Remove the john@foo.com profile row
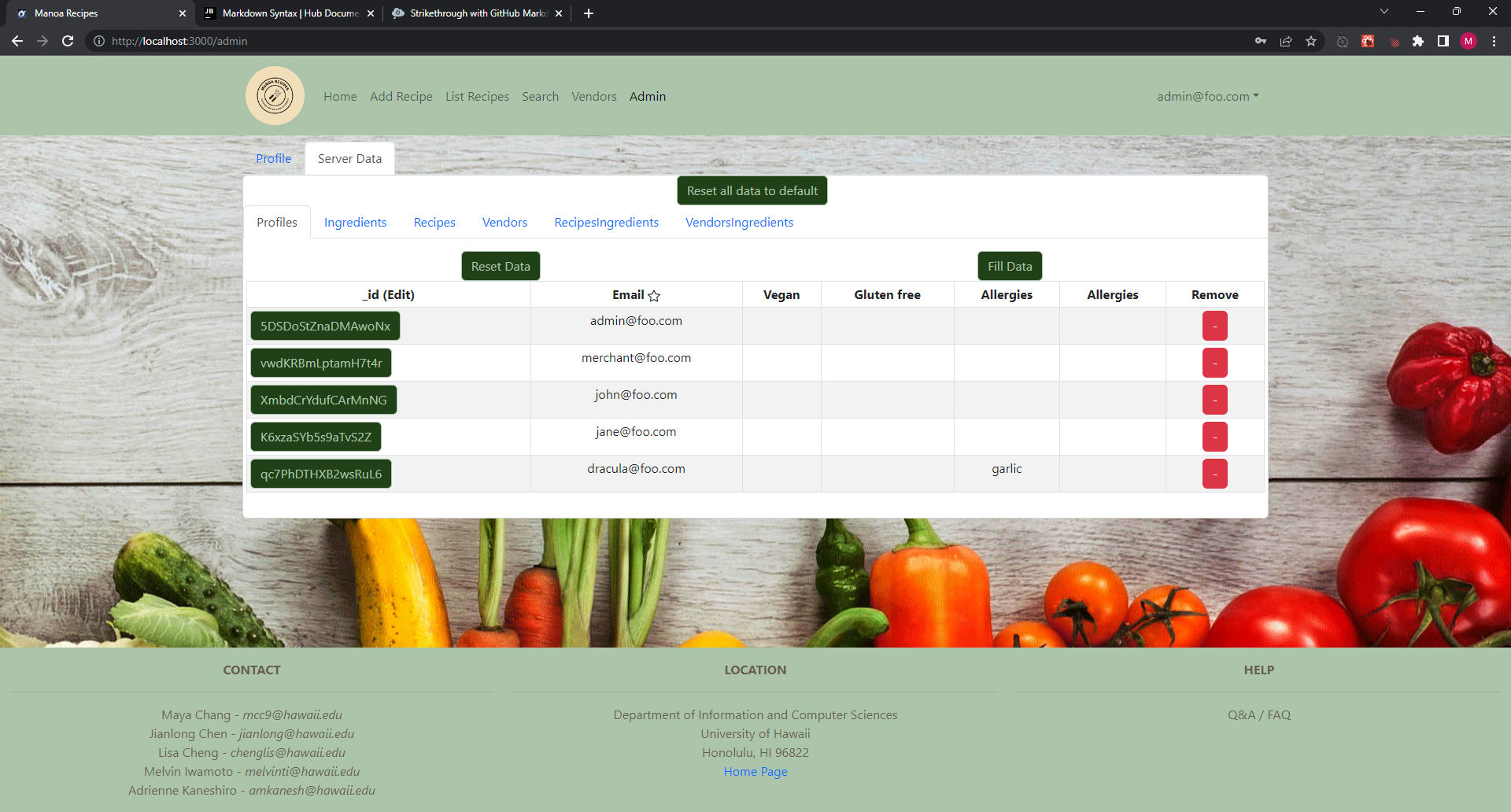The height and width of the screenshot is (812, 1511). [x=1214, y=400]
